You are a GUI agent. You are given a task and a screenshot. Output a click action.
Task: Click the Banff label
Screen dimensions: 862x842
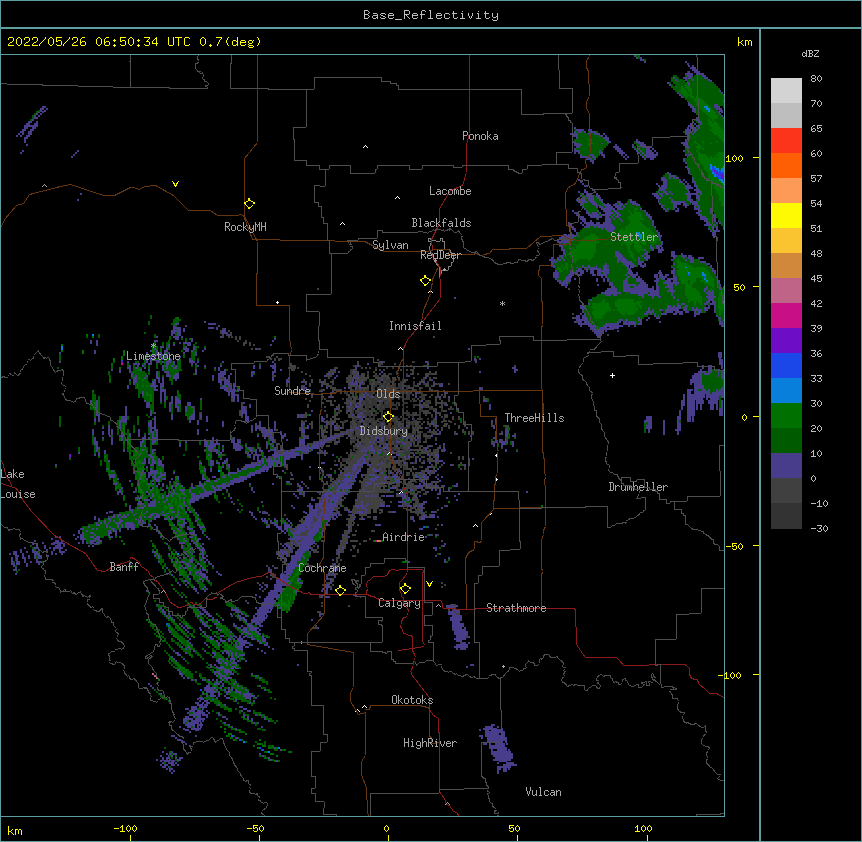coord(124,567)
